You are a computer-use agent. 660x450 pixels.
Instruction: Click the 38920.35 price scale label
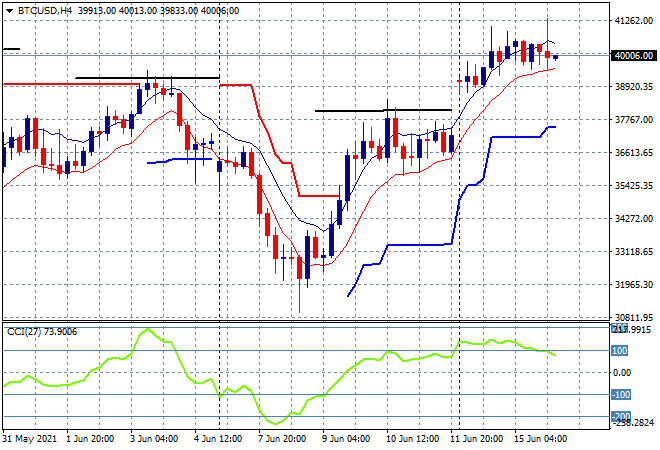coord(633,87)
